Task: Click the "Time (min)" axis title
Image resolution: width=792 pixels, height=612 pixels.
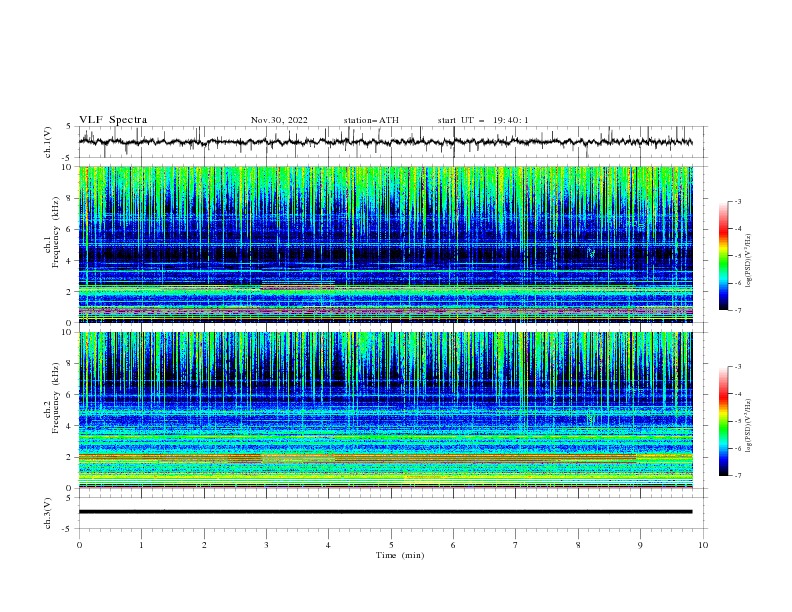Action: (x=400, y=555)
